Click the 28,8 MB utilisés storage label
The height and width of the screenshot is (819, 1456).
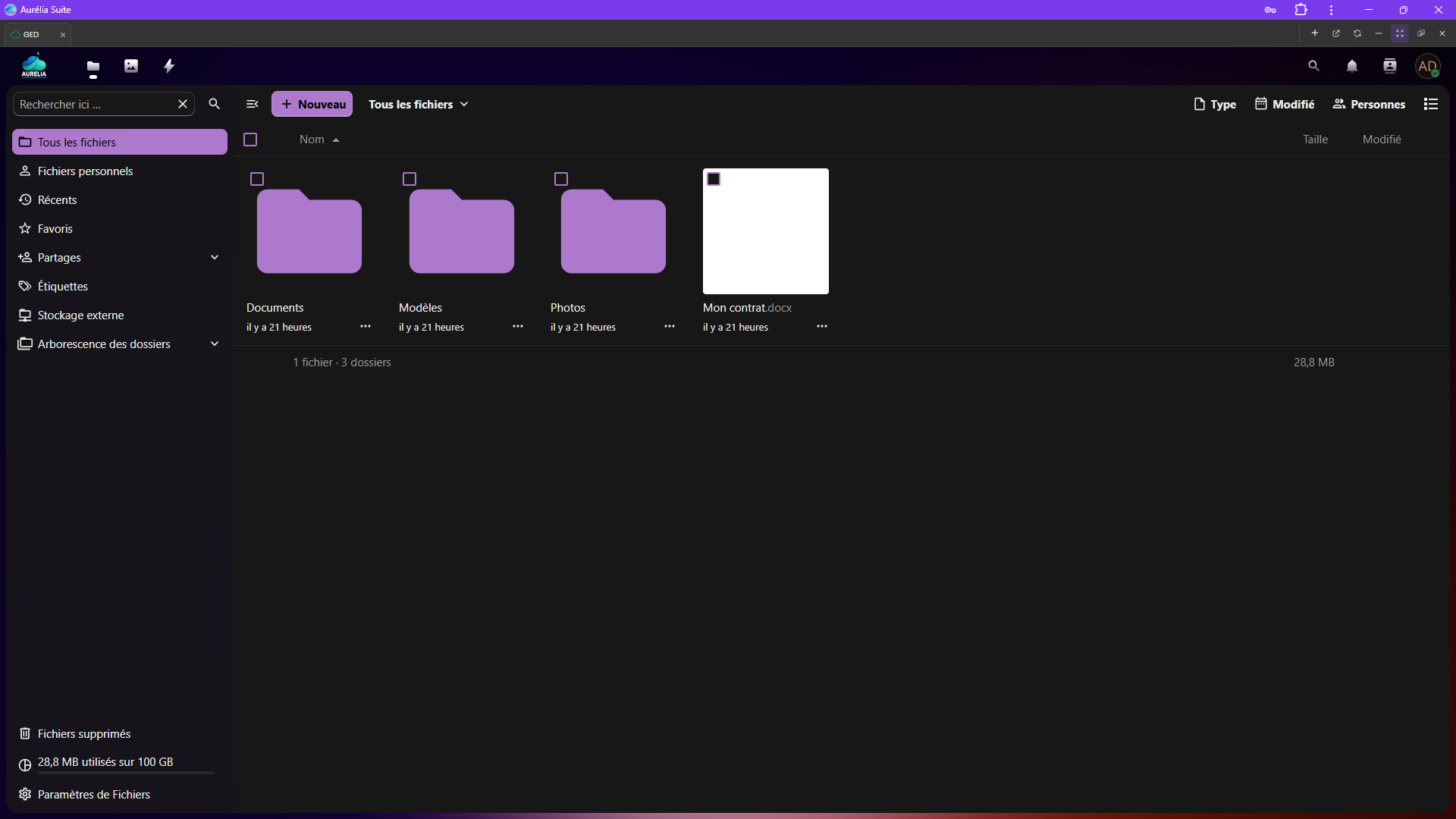(x=105, y=762)
